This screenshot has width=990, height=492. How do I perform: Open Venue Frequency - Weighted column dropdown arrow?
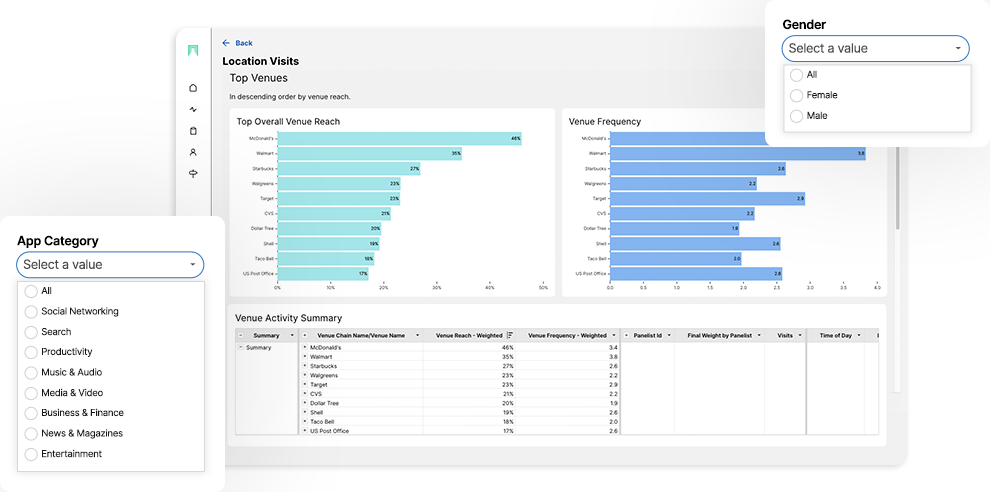(x=614, y=335)
